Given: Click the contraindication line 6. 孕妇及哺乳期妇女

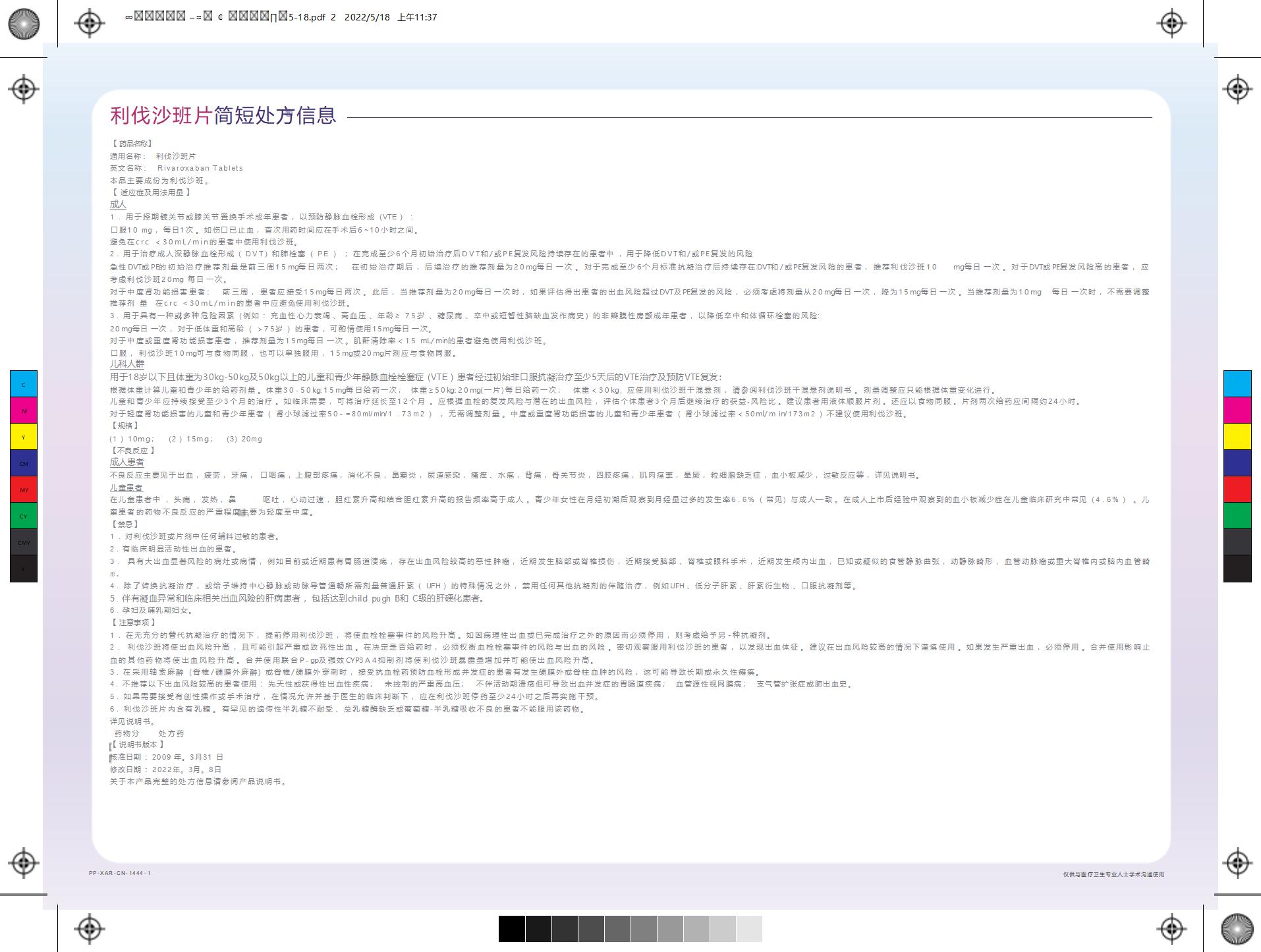Looking at the screenshot, I should pyautogui.click(x=152, y=610).
